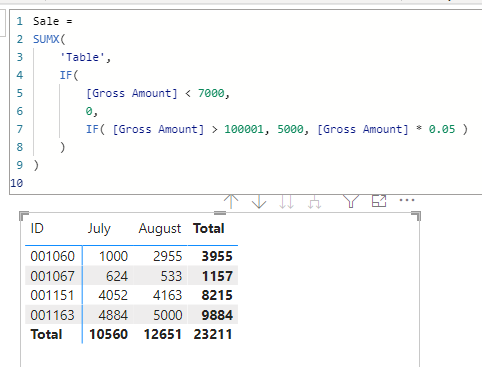
Task: Click the top-center handle of the visual
Action: (220, 213)
